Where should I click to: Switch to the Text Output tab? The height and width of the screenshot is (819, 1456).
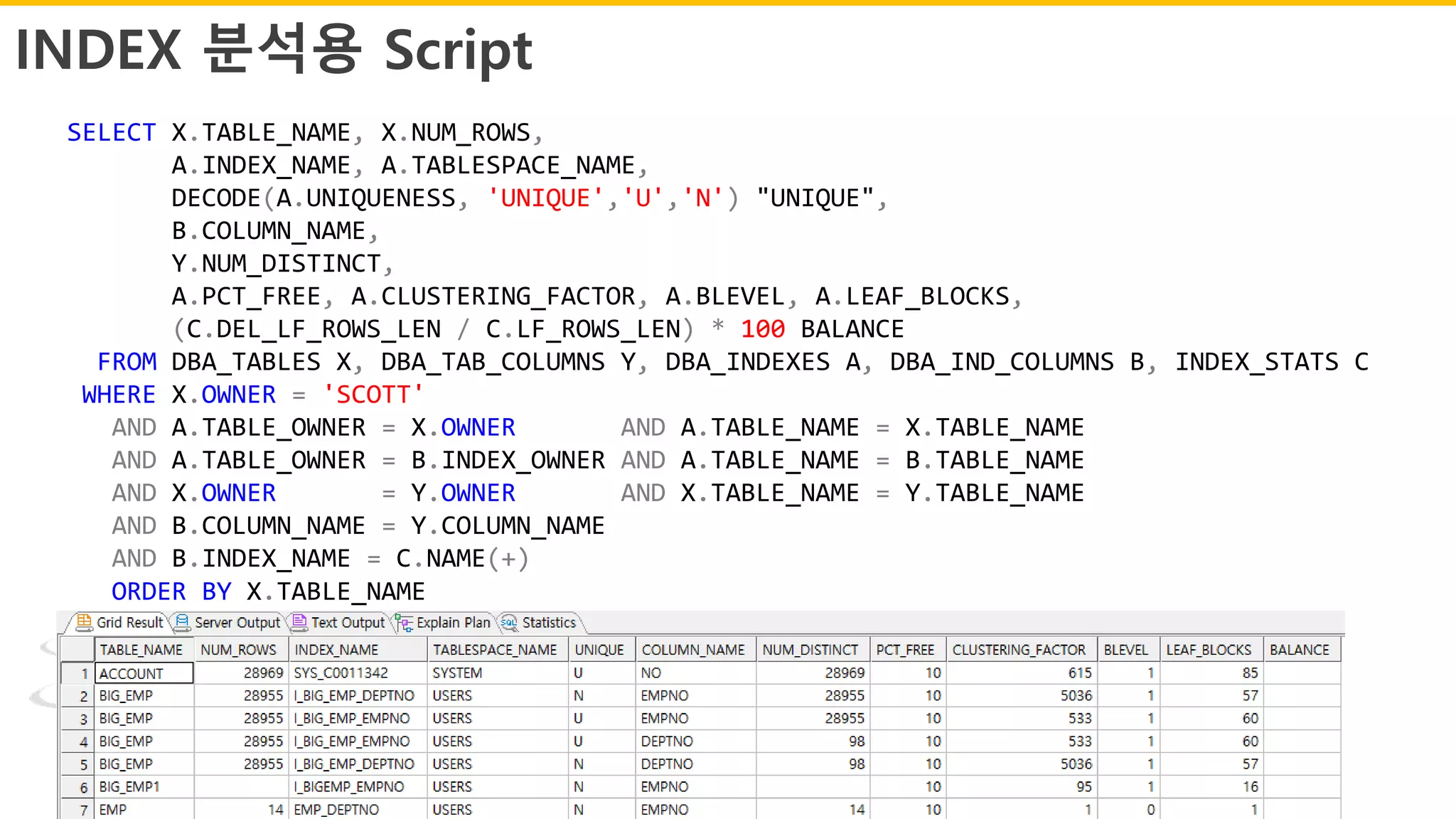tap(339, 622)
